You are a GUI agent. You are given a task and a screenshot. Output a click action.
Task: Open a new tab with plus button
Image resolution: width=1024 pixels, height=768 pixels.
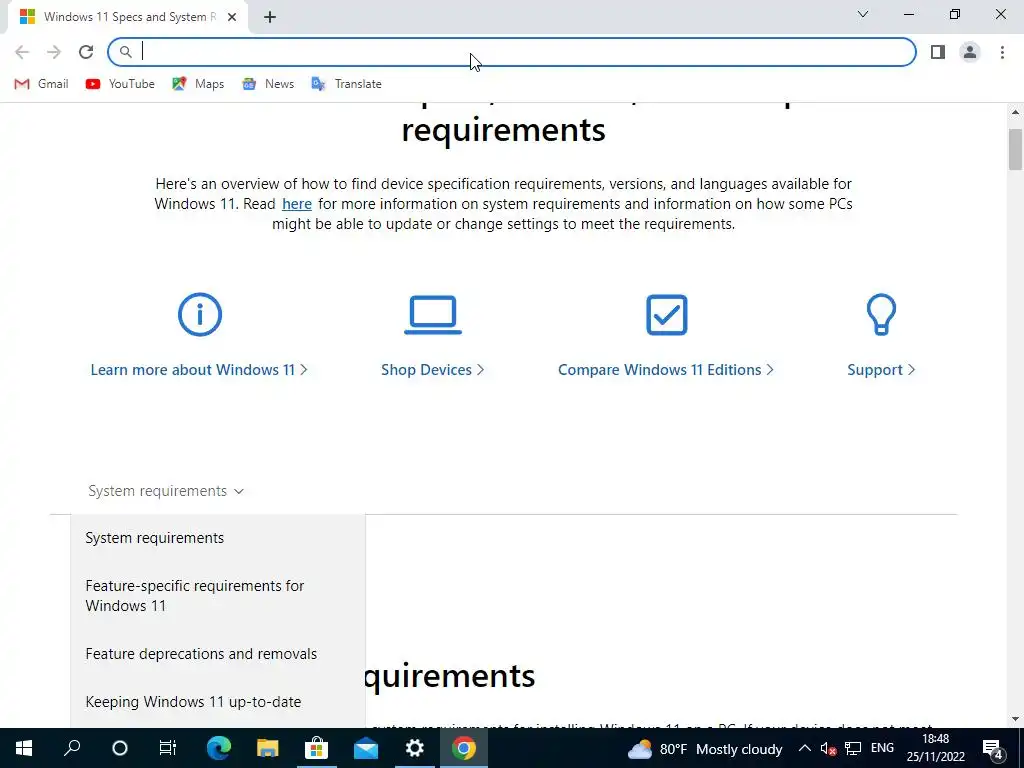(x=270, y=17)
